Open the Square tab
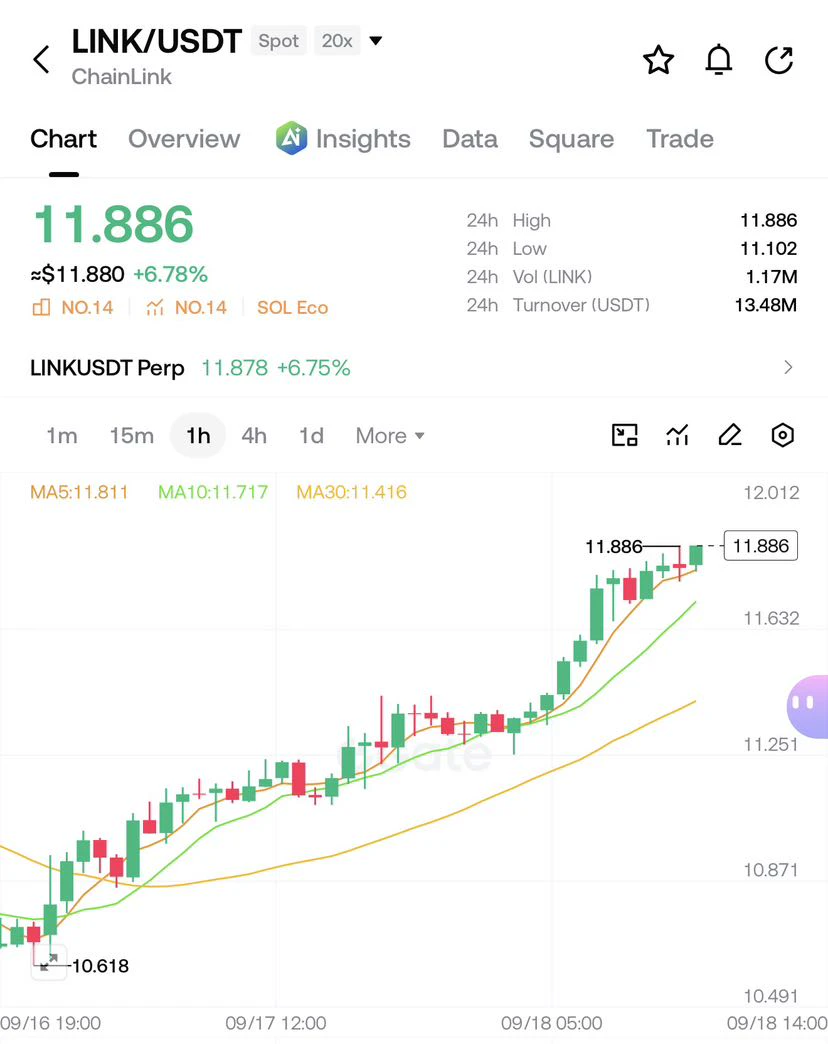This screenshot has height=1044, width=828. coord(571,139)
